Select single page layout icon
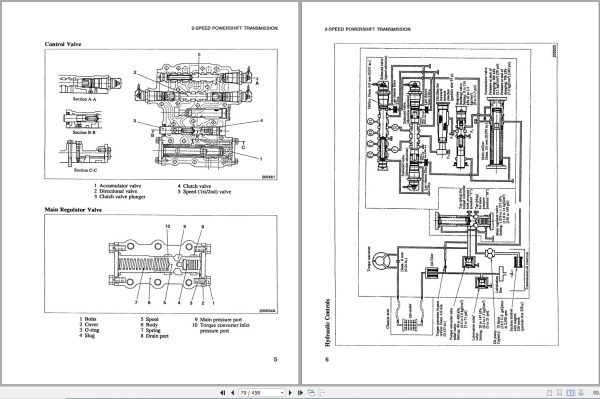Viewport: 600px width, 399px height. tap(549, 392)
